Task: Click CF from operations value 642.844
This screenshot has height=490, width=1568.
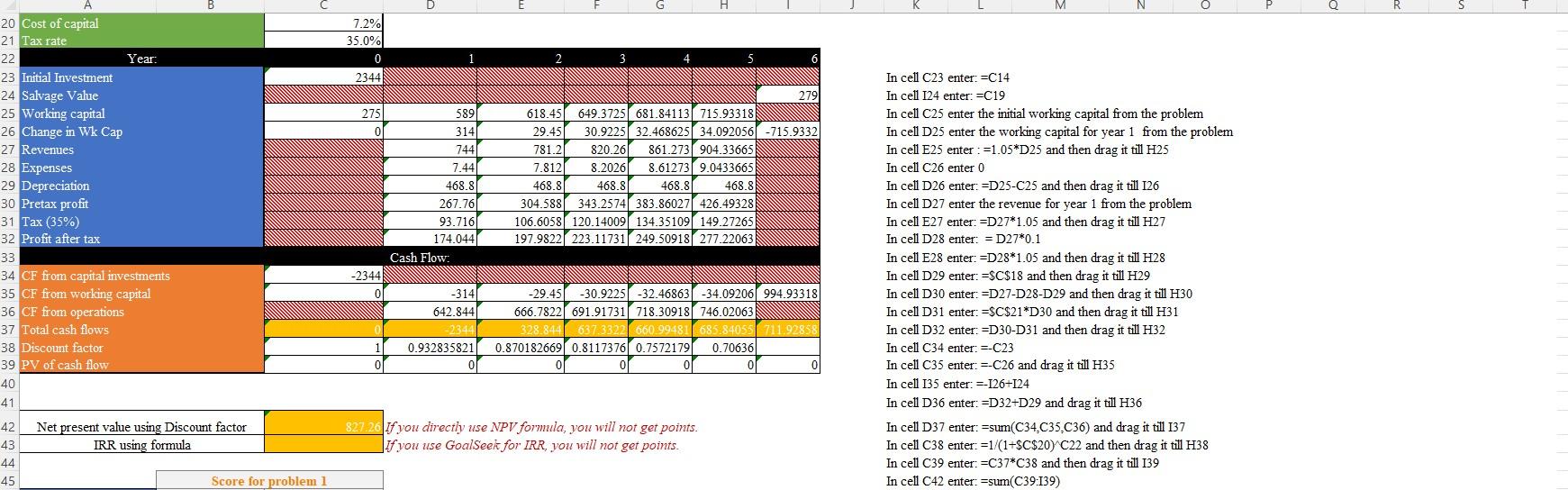Action: 431,312
